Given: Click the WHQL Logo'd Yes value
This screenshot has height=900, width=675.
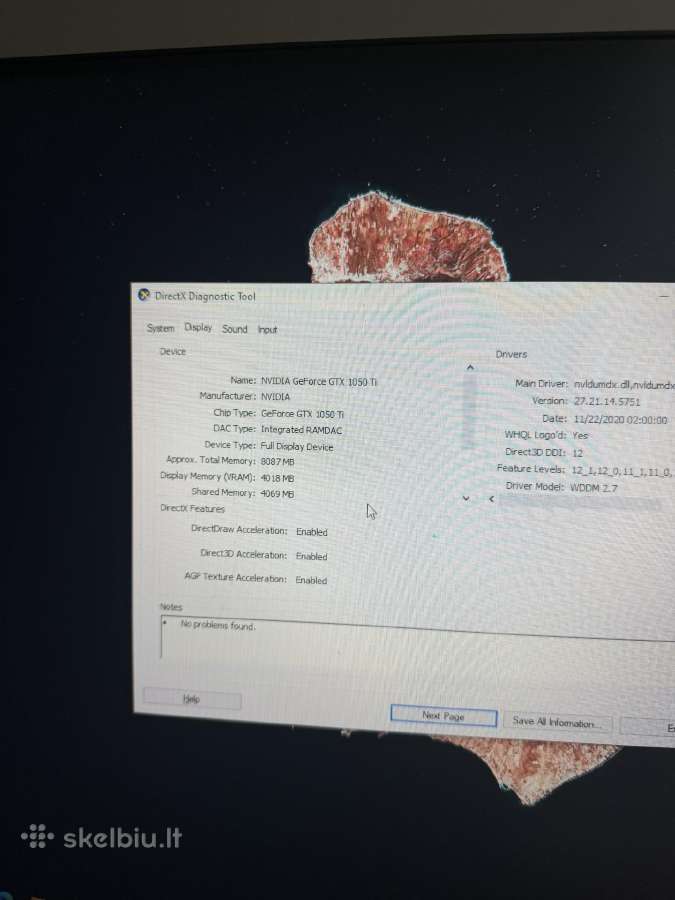Looking at the screenshot, I should pos(580,436).
